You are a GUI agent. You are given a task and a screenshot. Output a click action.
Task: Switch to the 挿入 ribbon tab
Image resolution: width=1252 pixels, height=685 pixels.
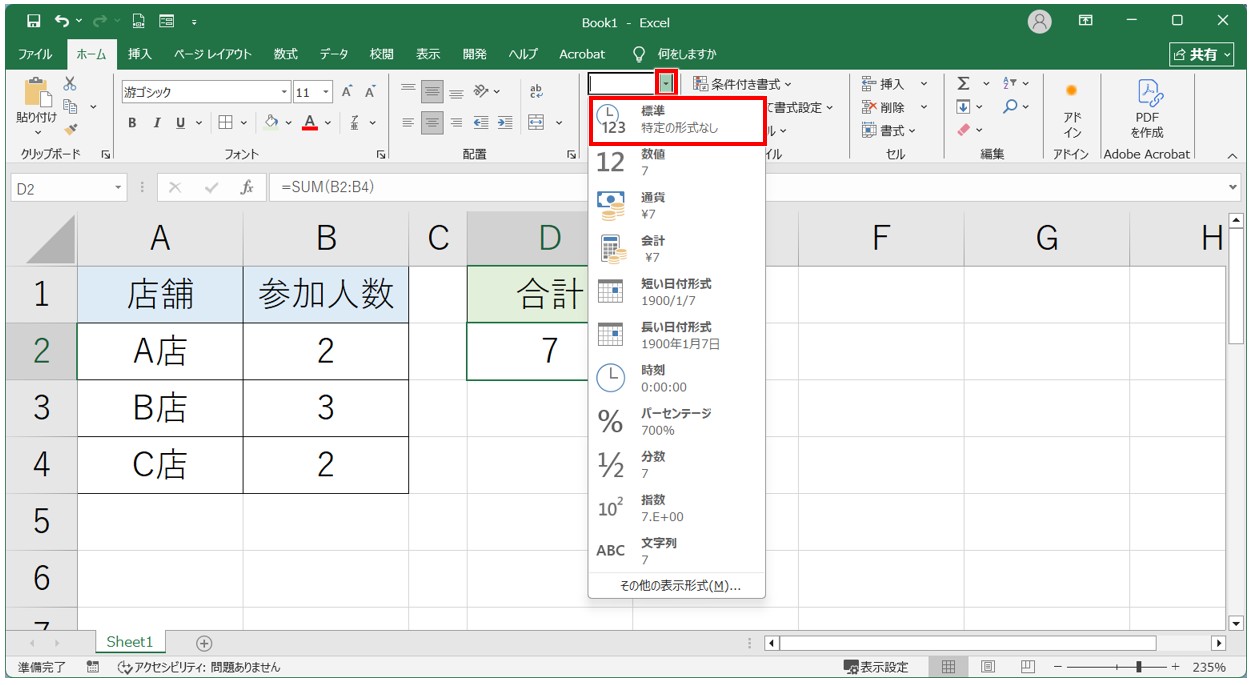point(140,54)
